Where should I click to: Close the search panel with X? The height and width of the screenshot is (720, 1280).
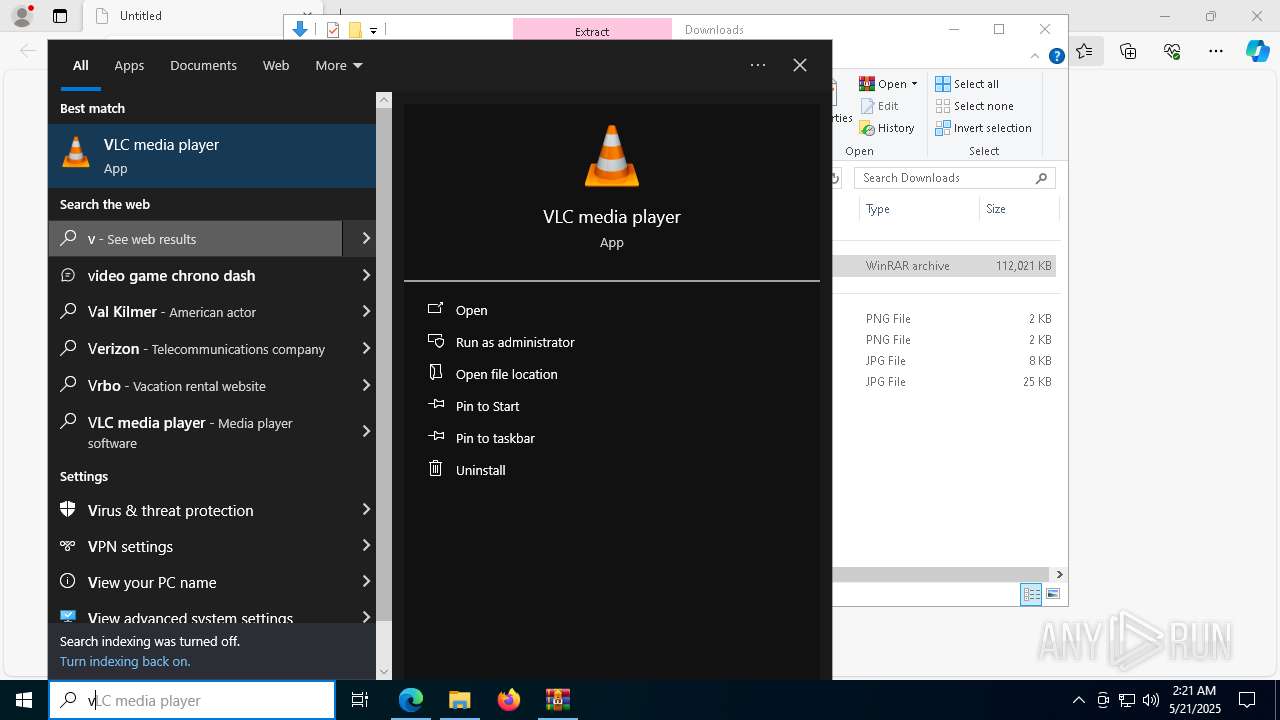click(800, 65)
